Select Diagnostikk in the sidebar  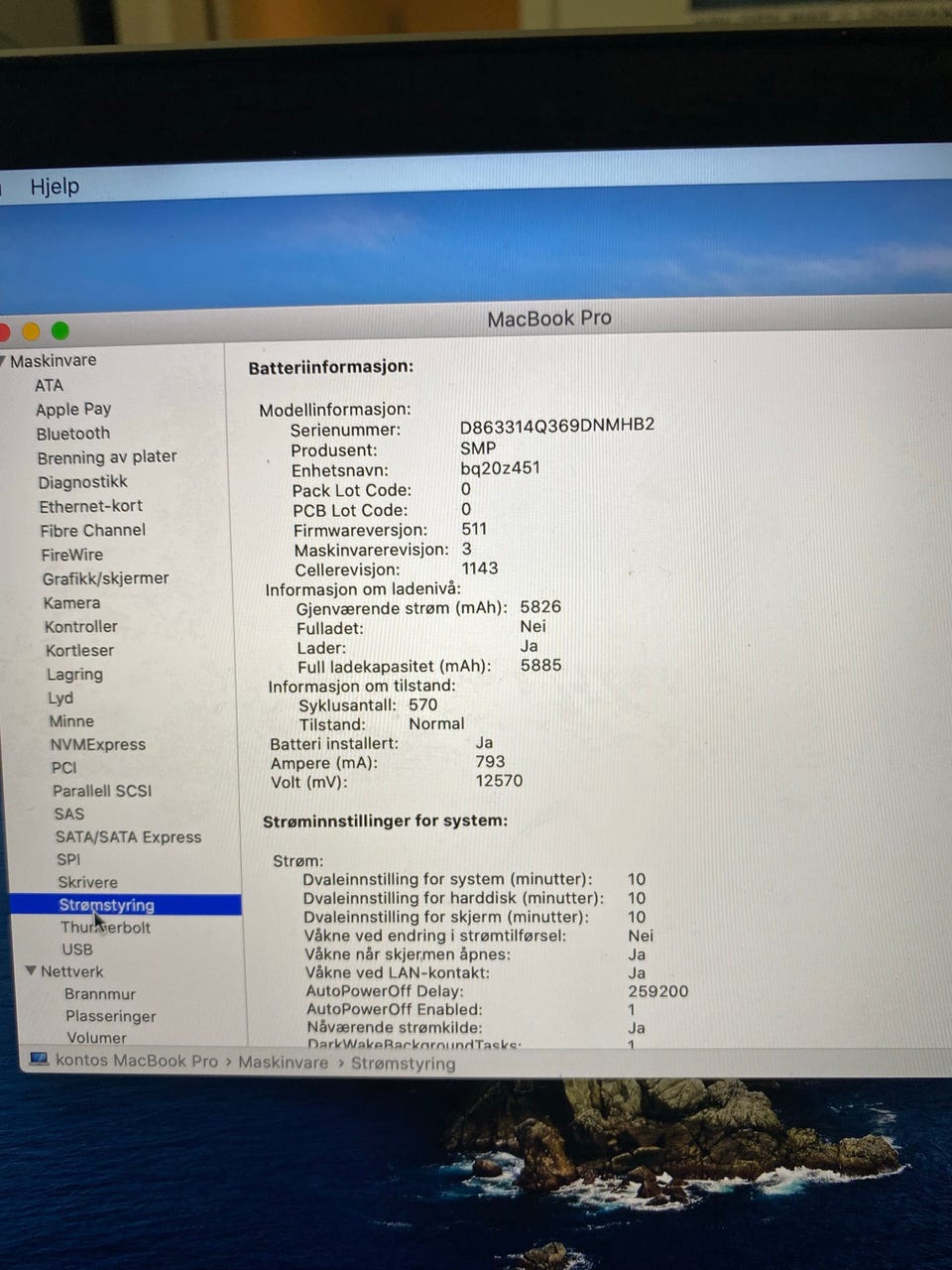click(x=83, y=482)
